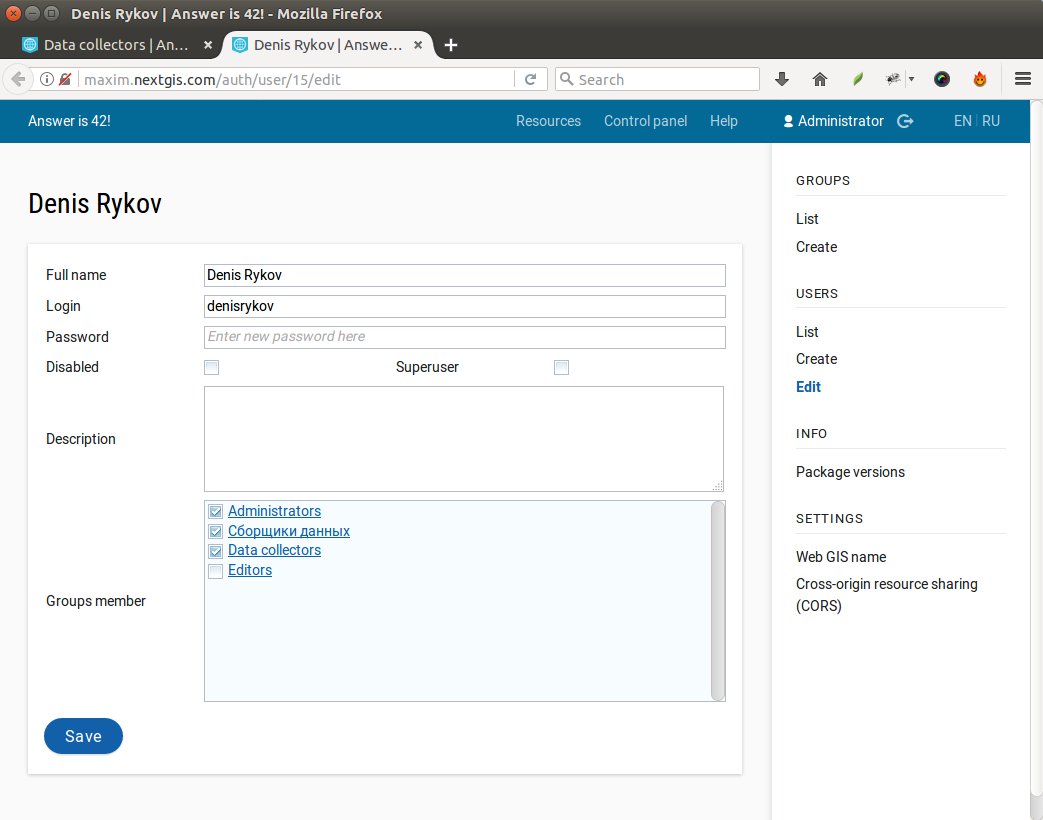Enable the Superuser checkbox

tap(561, 367)
